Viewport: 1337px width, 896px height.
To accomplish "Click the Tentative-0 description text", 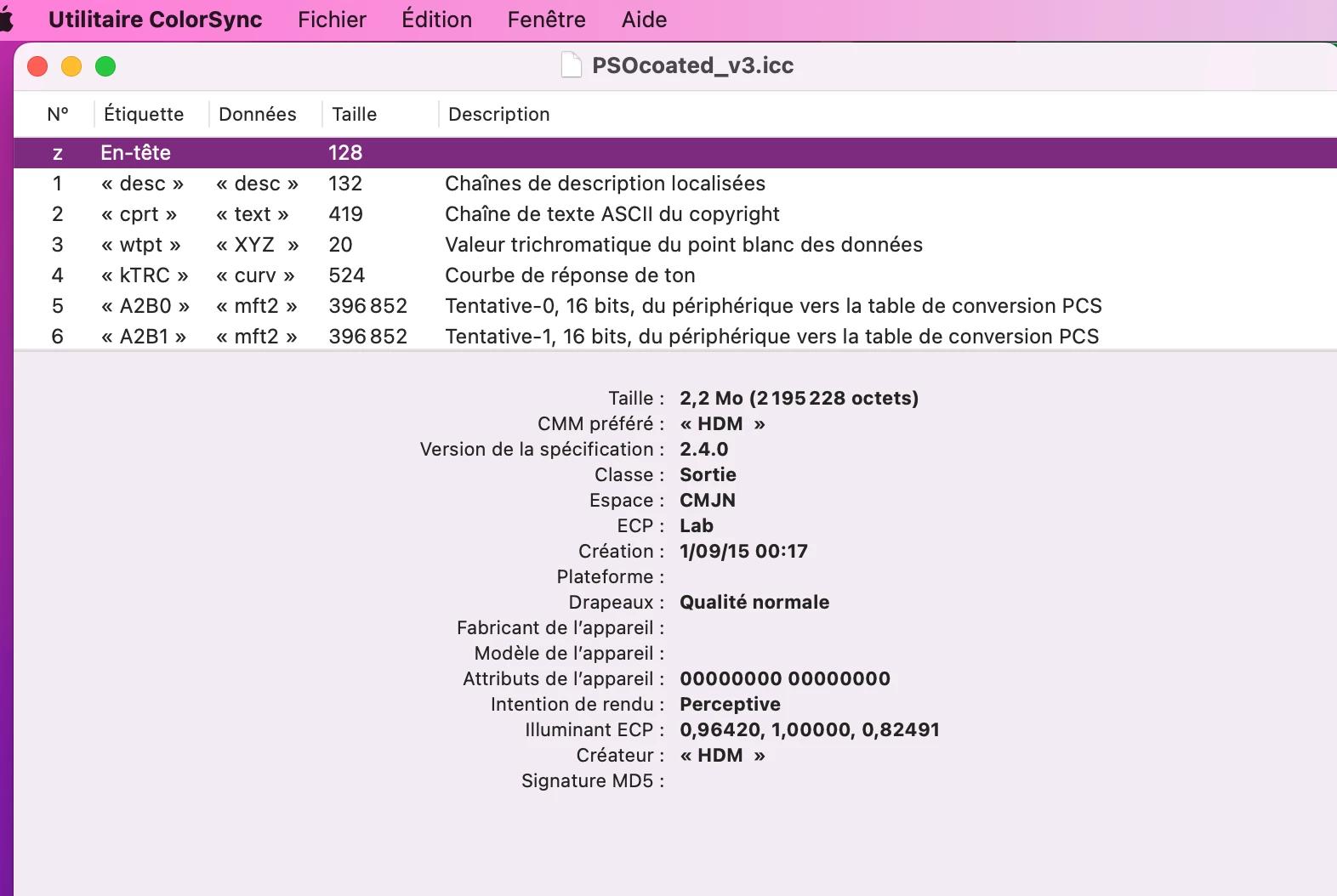I will pos(774,306).
